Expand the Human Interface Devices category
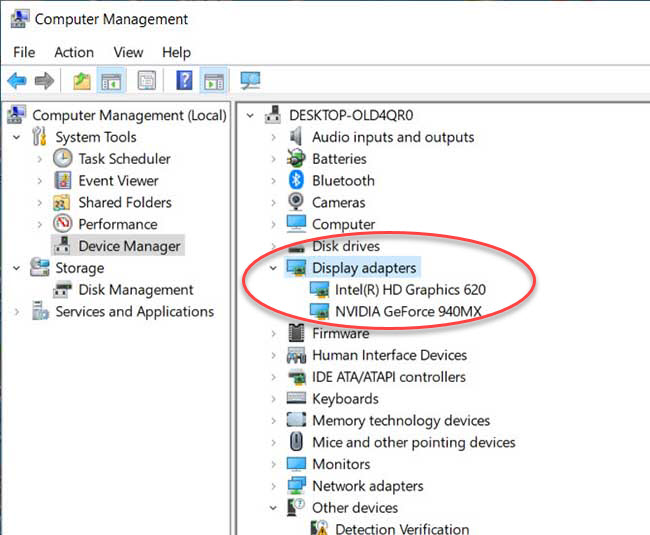 click(273, 356)
